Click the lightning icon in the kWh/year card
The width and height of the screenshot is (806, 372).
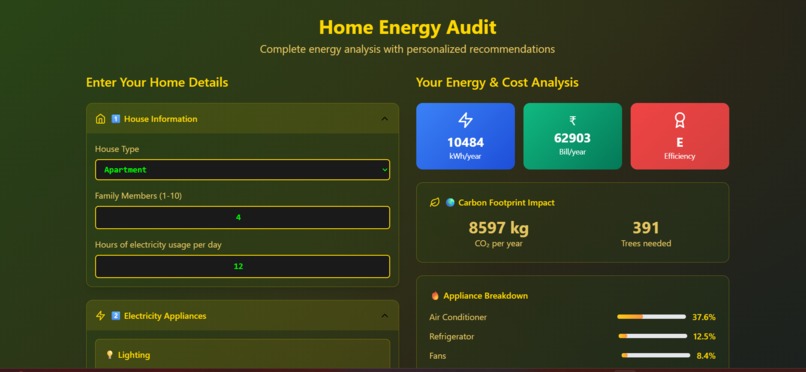[x=465, y=120]
